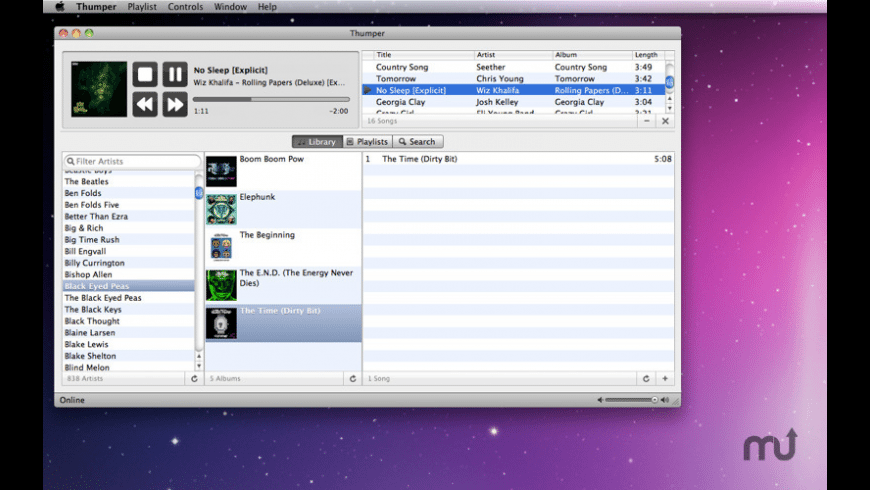Click the queue list scroll down arrow
Screen dimensions: 870x490
click(670, 109)
